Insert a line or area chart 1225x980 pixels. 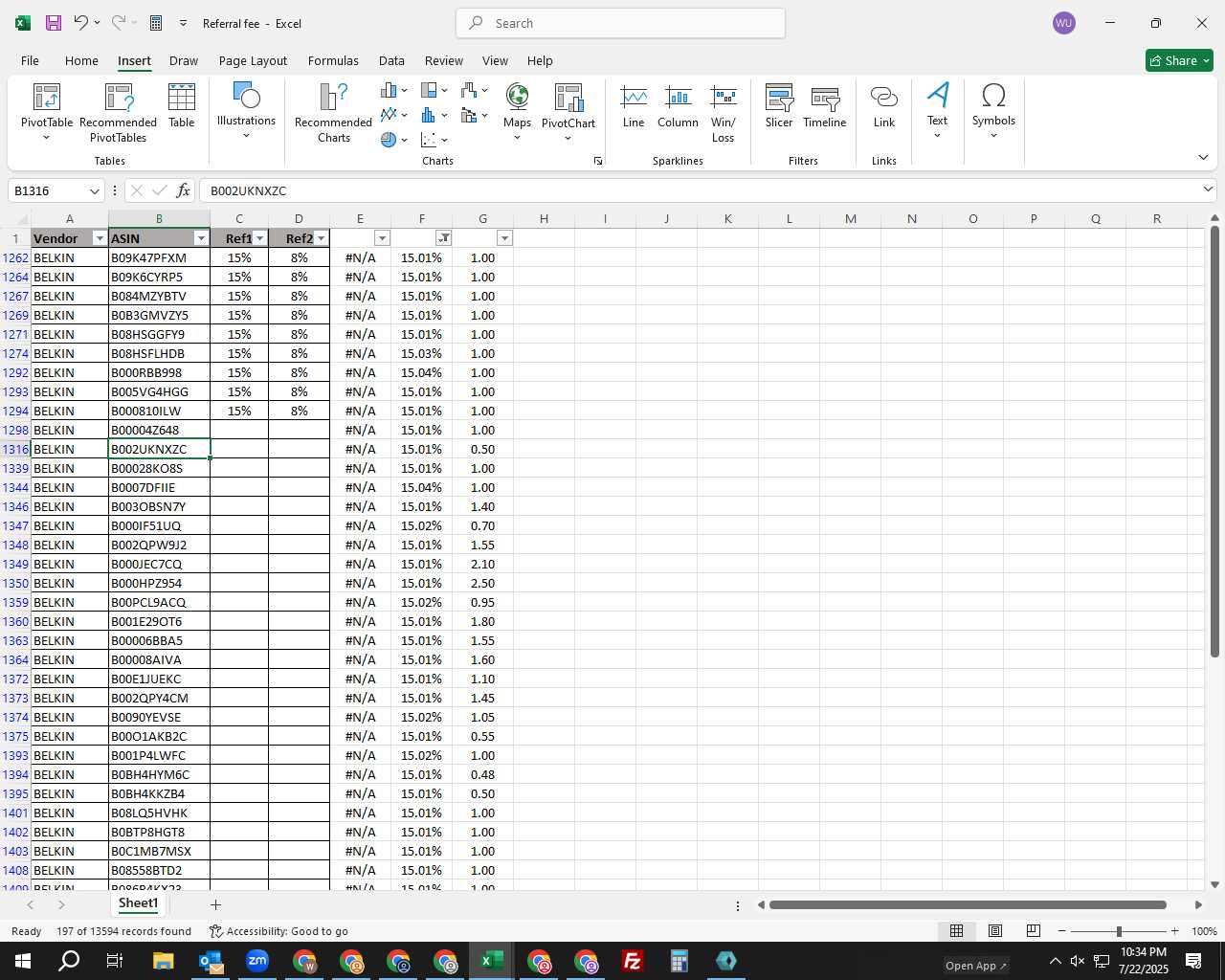click(393, 115)
